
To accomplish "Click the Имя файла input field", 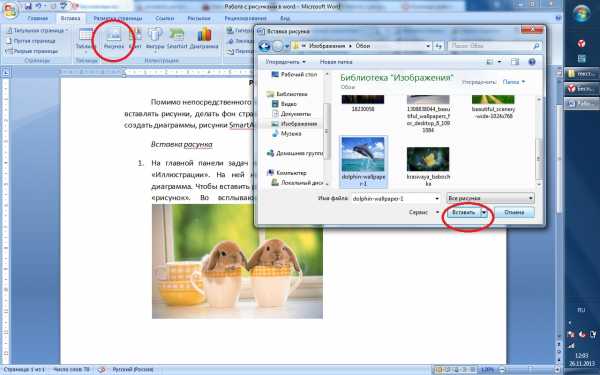I will [x=396, y=199].
